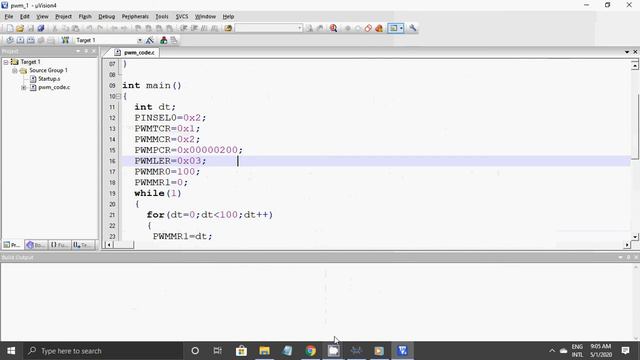Click the Indent selection icon

click(x=184, y=28)
